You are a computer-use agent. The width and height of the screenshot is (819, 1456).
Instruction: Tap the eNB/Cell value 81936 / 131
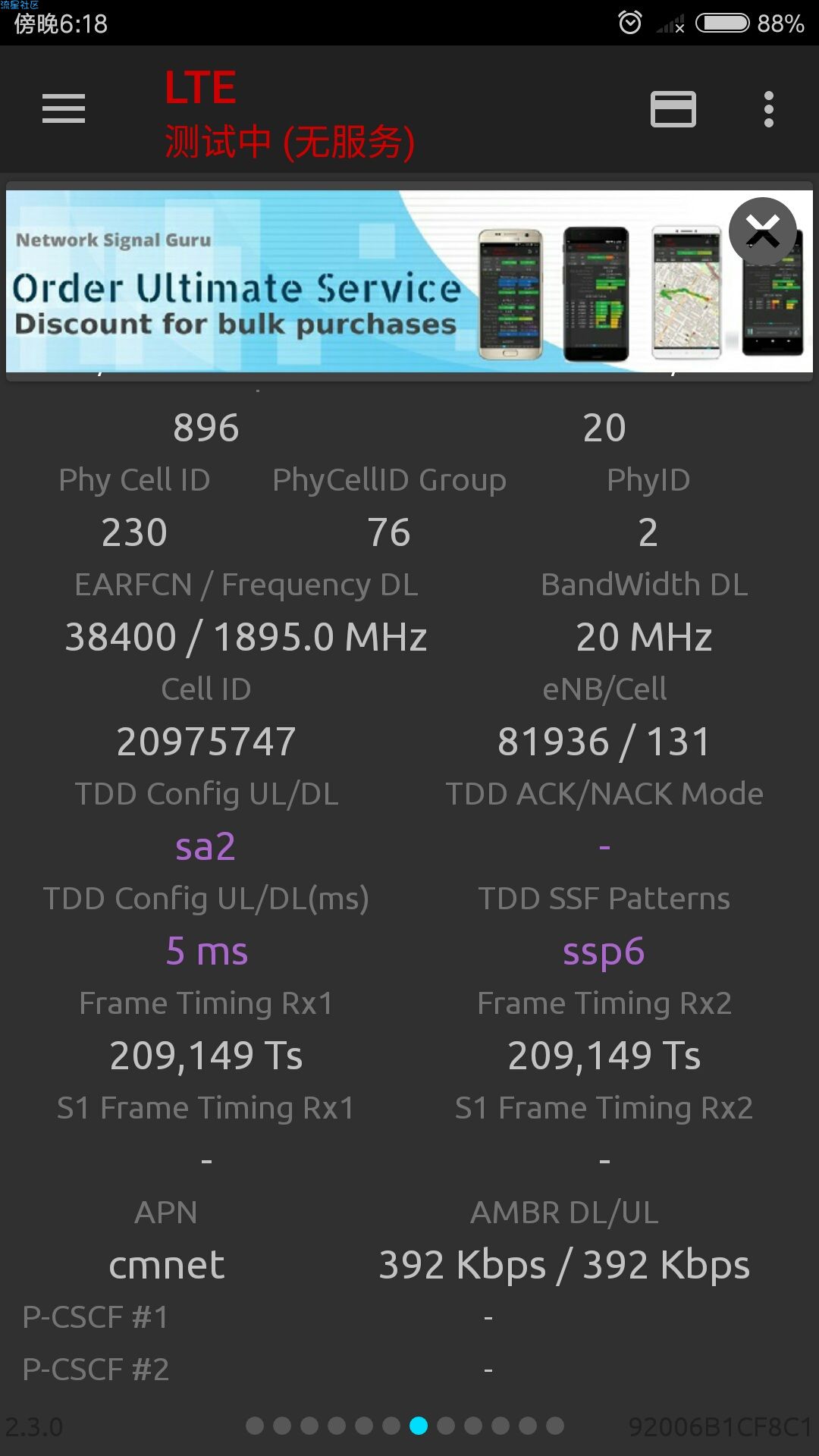(604, 742)
